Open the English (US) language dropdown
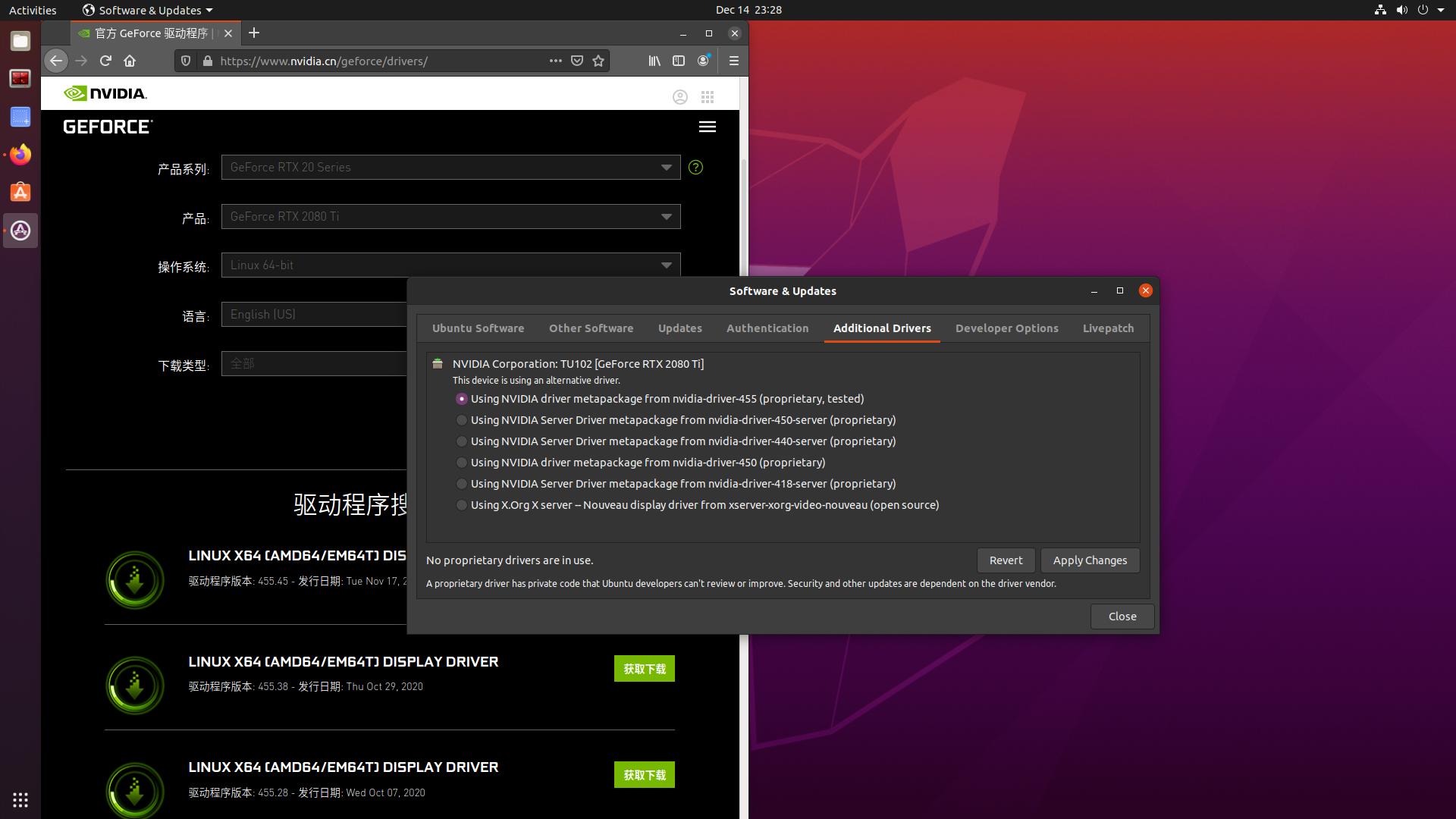Image resolution: width=1456 pixels, height=819 pixels. pos(314,315)
